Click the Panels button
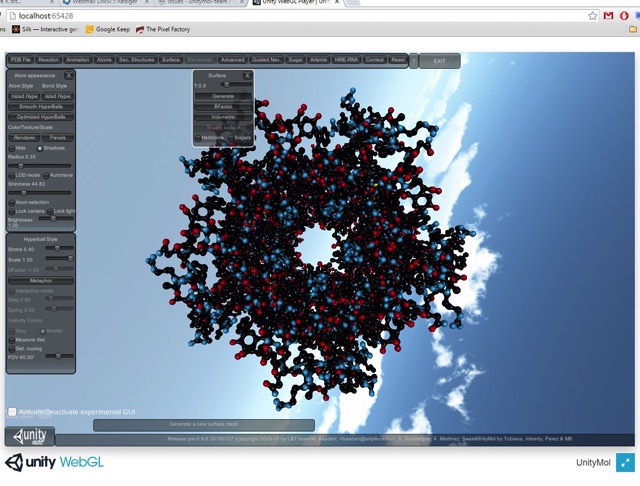The width and height of the screenshot is (640, 486). (x=58, y=138)
